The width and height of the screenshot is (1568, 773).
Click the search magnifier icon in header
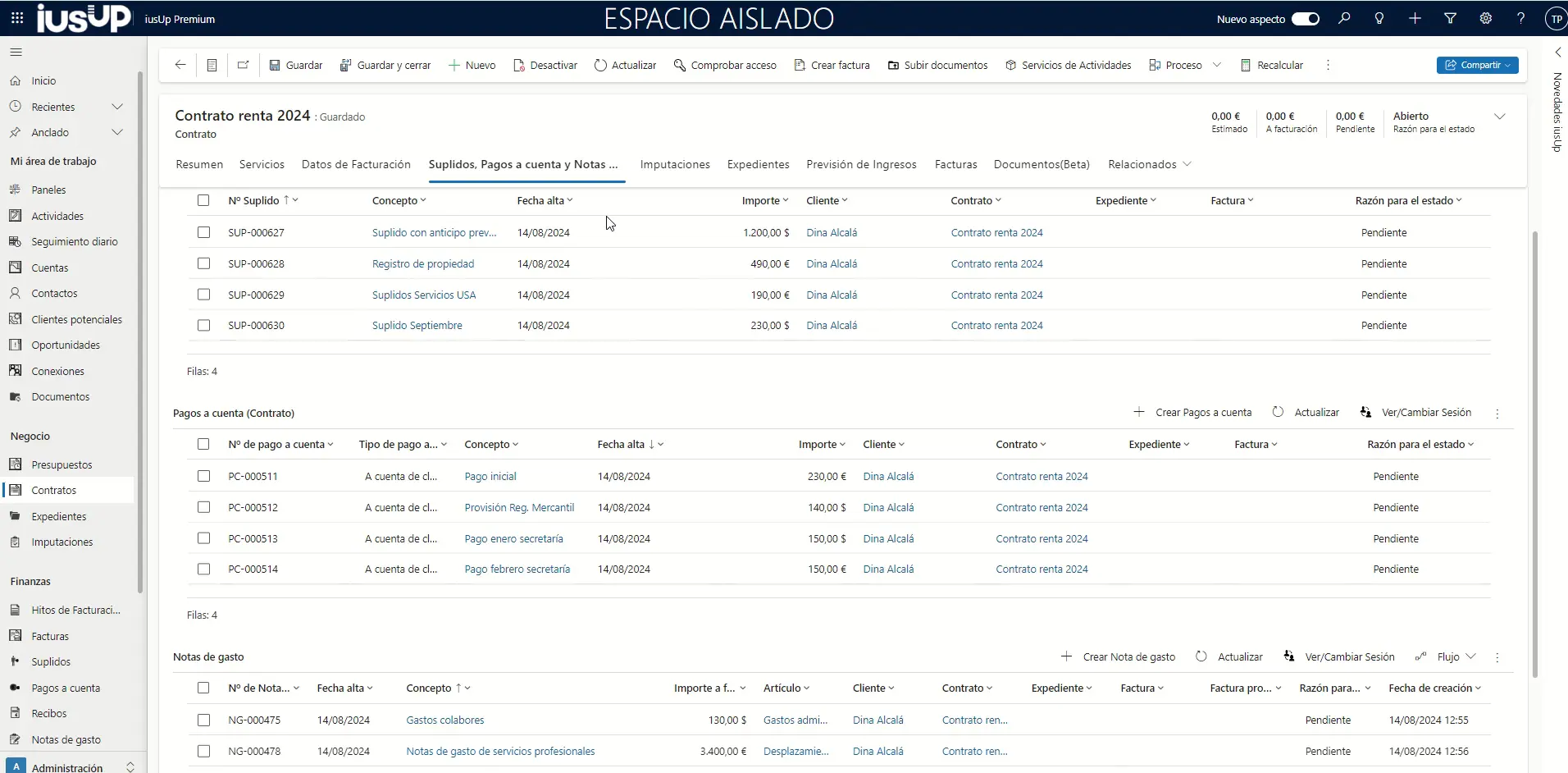(x=1344, y=18)
